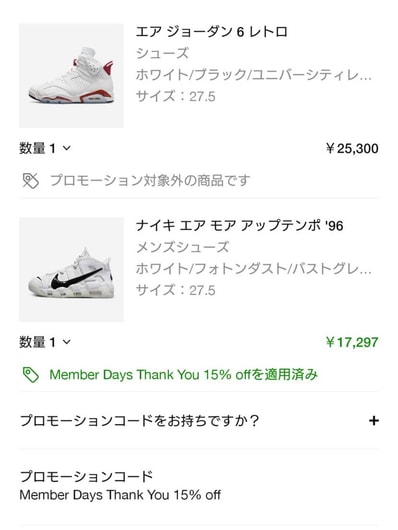Image resolution: width=398 pixels, height=530 pixels.
Task: Expand the プロモーションコードをお持ちですか? row
Action: pyautogui.click(x=199, y=421)
